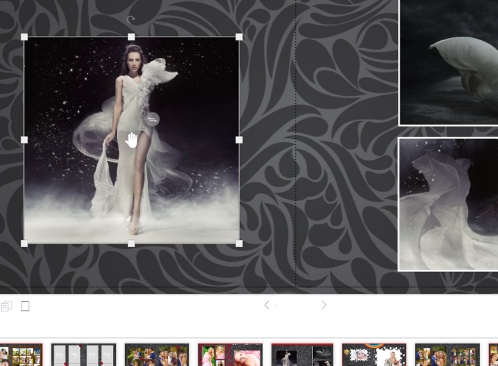Click the rotate handle above the selected photo
This screenshot has height=366, width=498.
tap(131, 20)
